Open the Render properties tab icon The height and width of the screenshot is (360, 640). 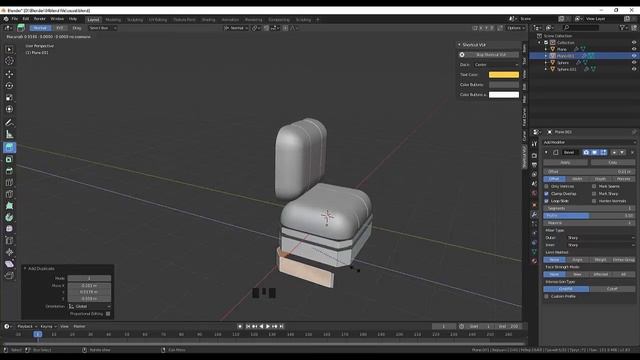click(534, 156)
